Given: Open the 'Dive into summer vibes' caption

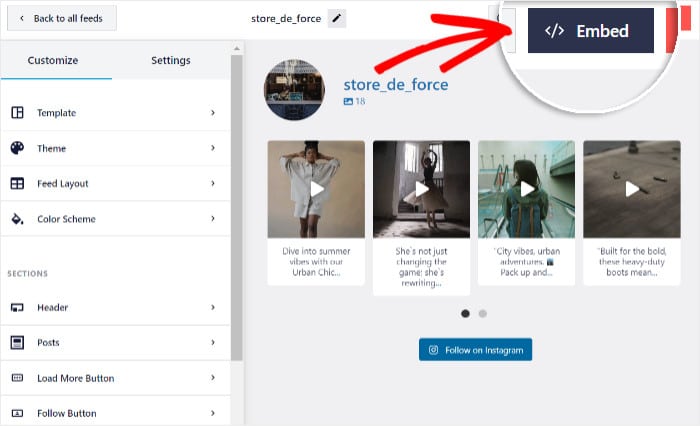Looking at the screenshot, I should [316, 262].
